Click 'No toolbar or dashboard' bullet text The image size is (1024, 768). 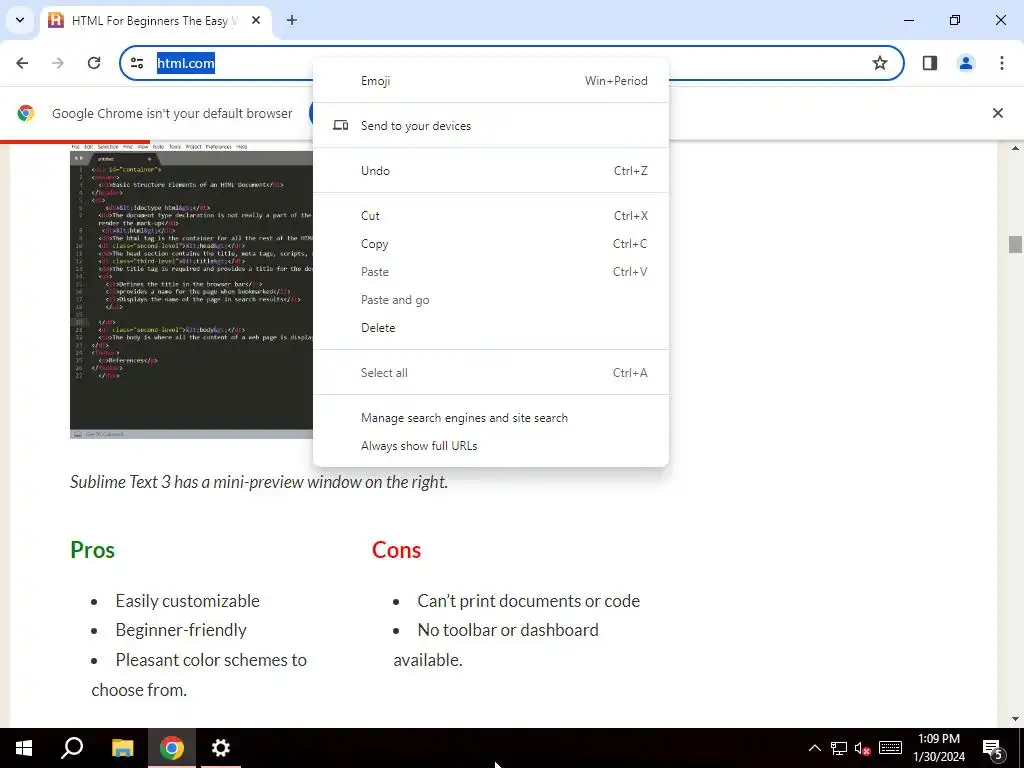pyautogui.click(x=507, y=630)
